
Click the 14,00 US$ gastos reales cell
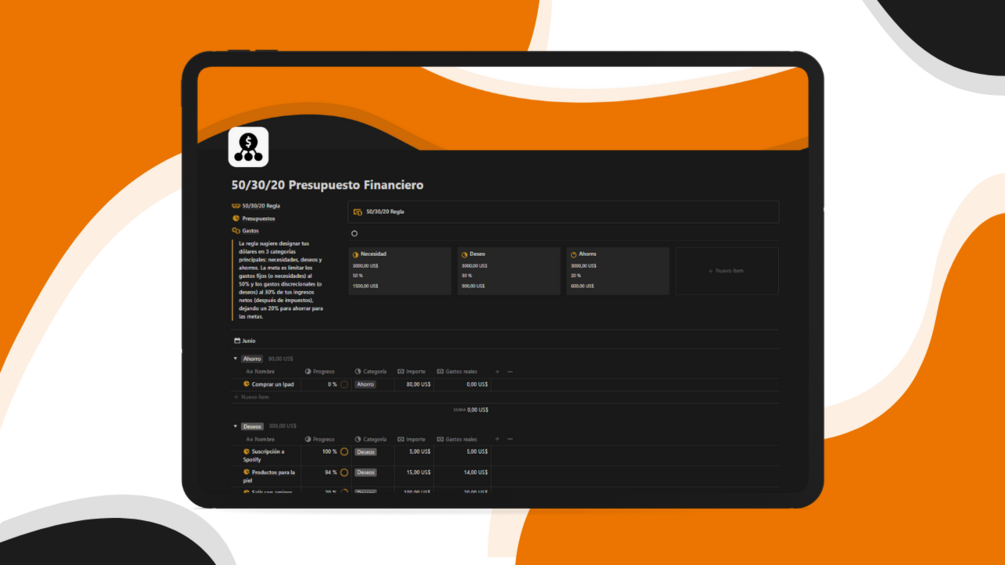click(x=476, y=472)
